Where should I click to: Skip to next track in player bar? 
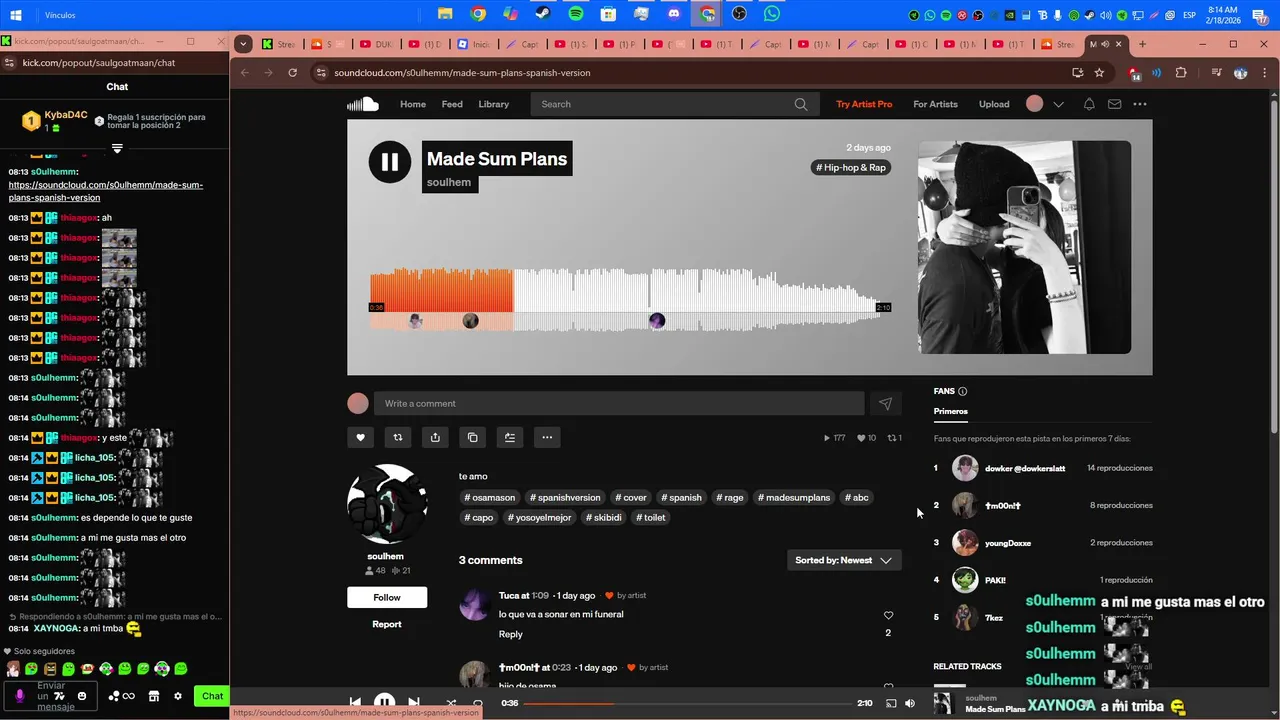[414, 703]
